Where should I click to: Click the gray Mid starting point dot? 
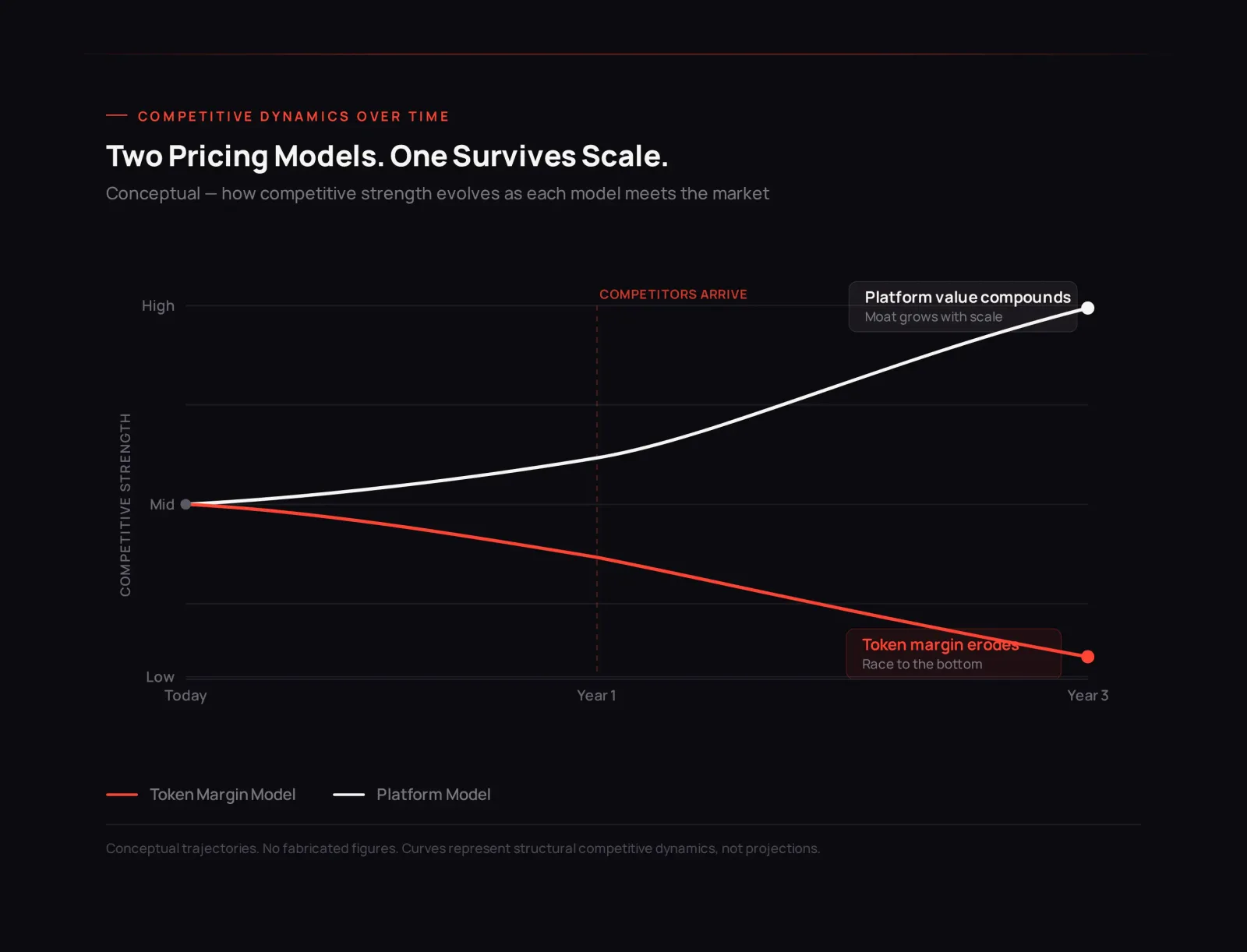tap(185, 504)
